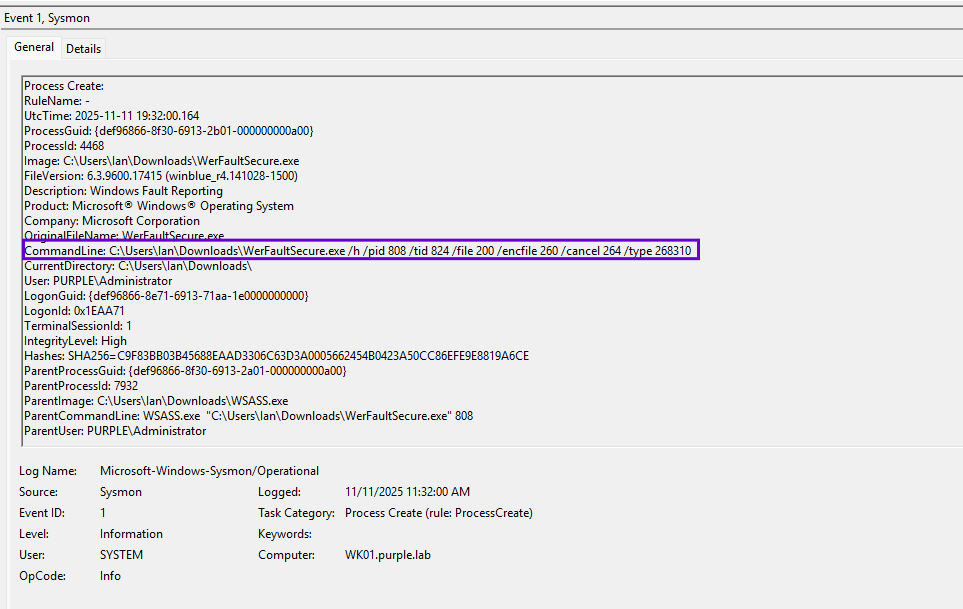Click the Image path line
This screenshot has height=609, width=963.
coord(161,161)
